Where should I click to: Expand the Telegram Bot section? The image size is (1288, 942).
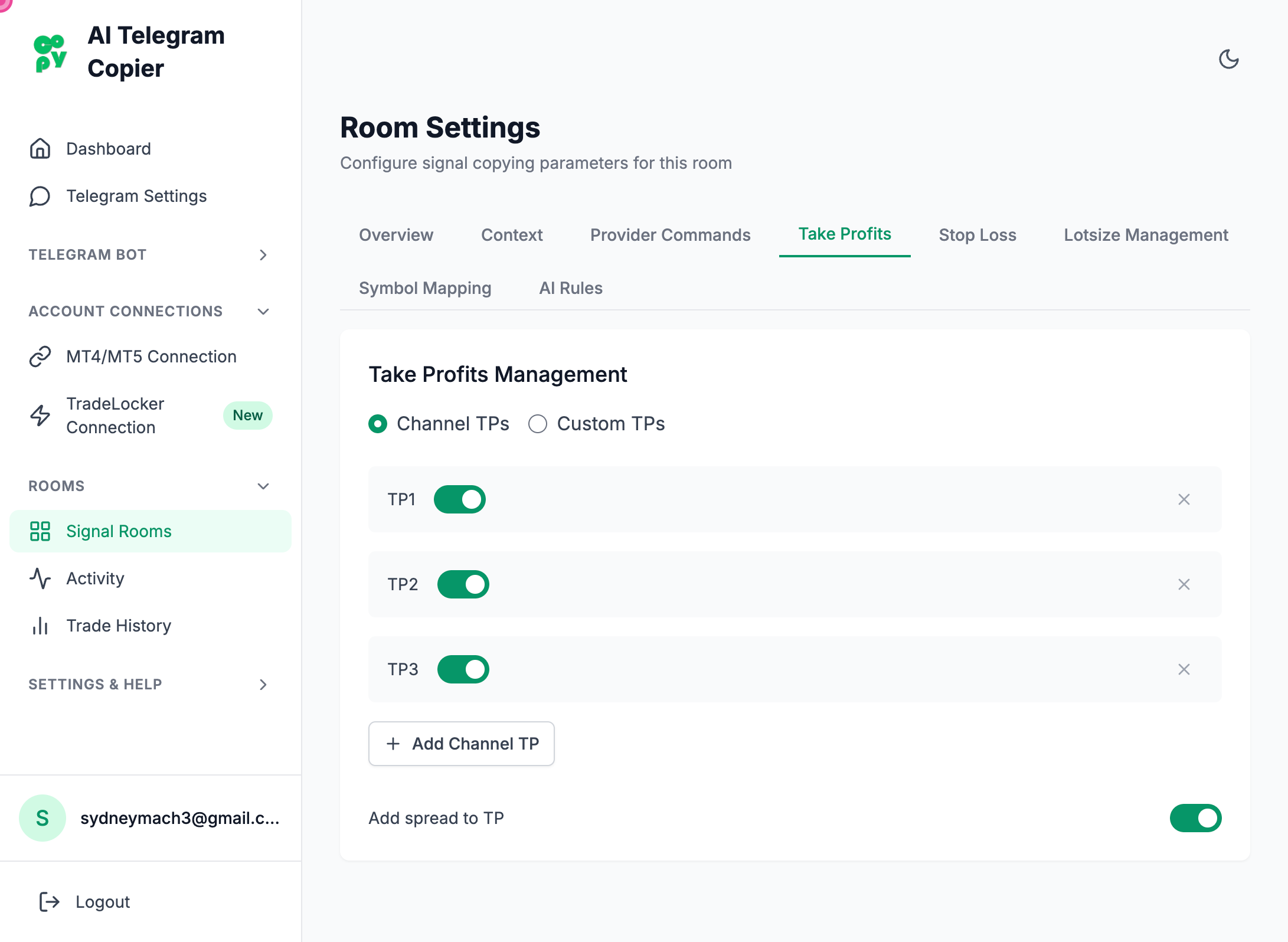click(263, 255)
